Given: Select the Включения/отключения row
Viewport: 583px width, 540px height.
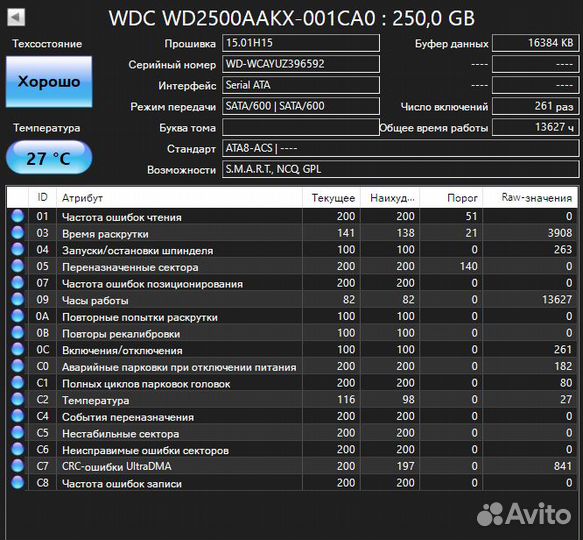Looking at the screenshot, I should point(292,349).
